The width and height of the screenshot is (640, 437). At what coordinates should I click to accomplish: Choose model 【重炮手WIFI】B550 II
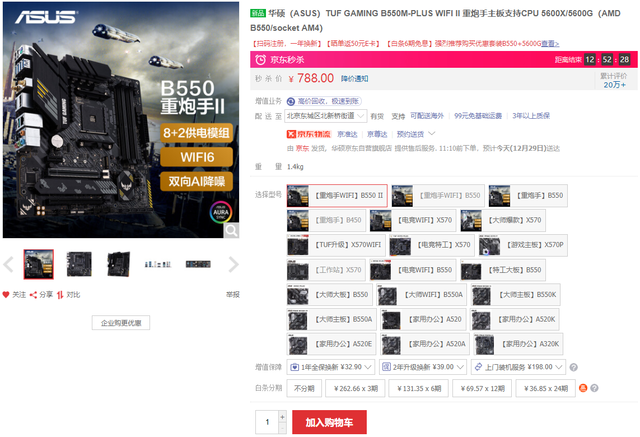click(337, 196)
